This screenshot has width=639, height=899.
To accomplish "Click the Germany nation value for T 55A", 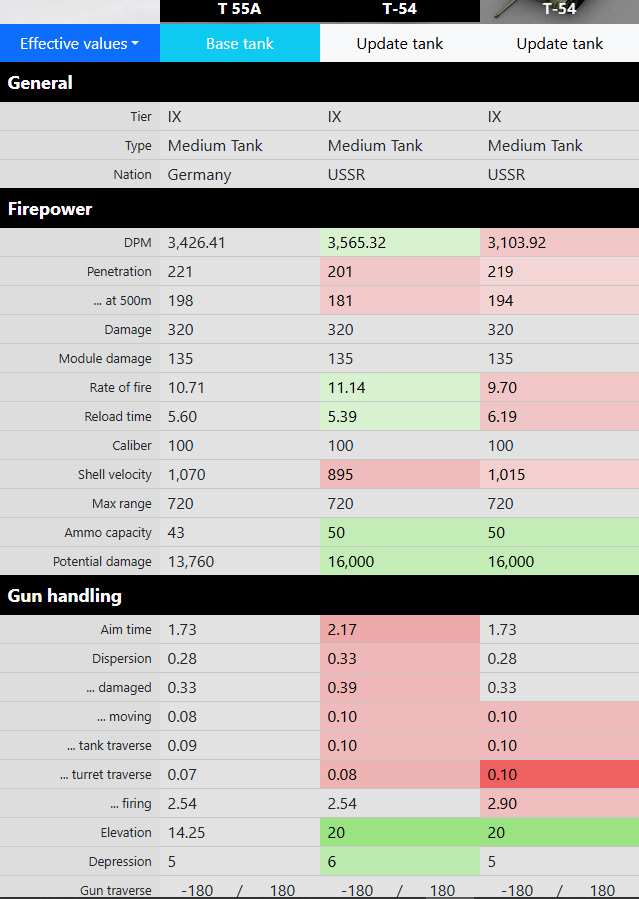I will coord(199,175).
